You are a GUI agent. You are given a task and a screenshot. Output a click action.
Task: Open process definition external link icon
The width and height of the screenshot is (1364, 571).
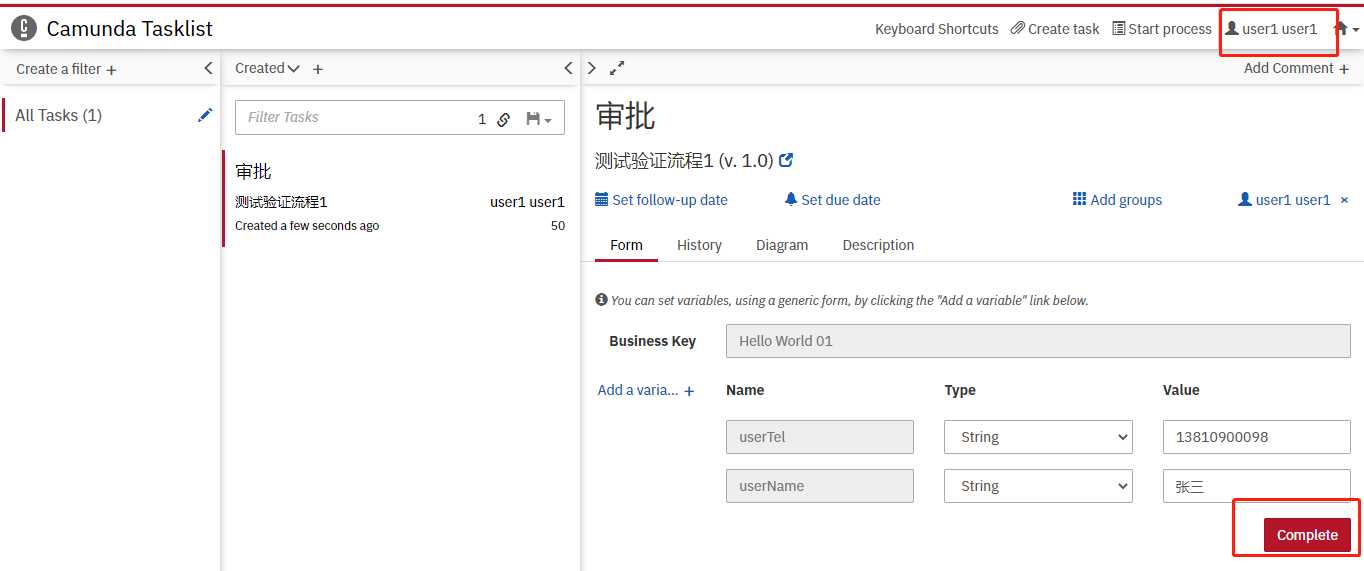coord(786,160)
